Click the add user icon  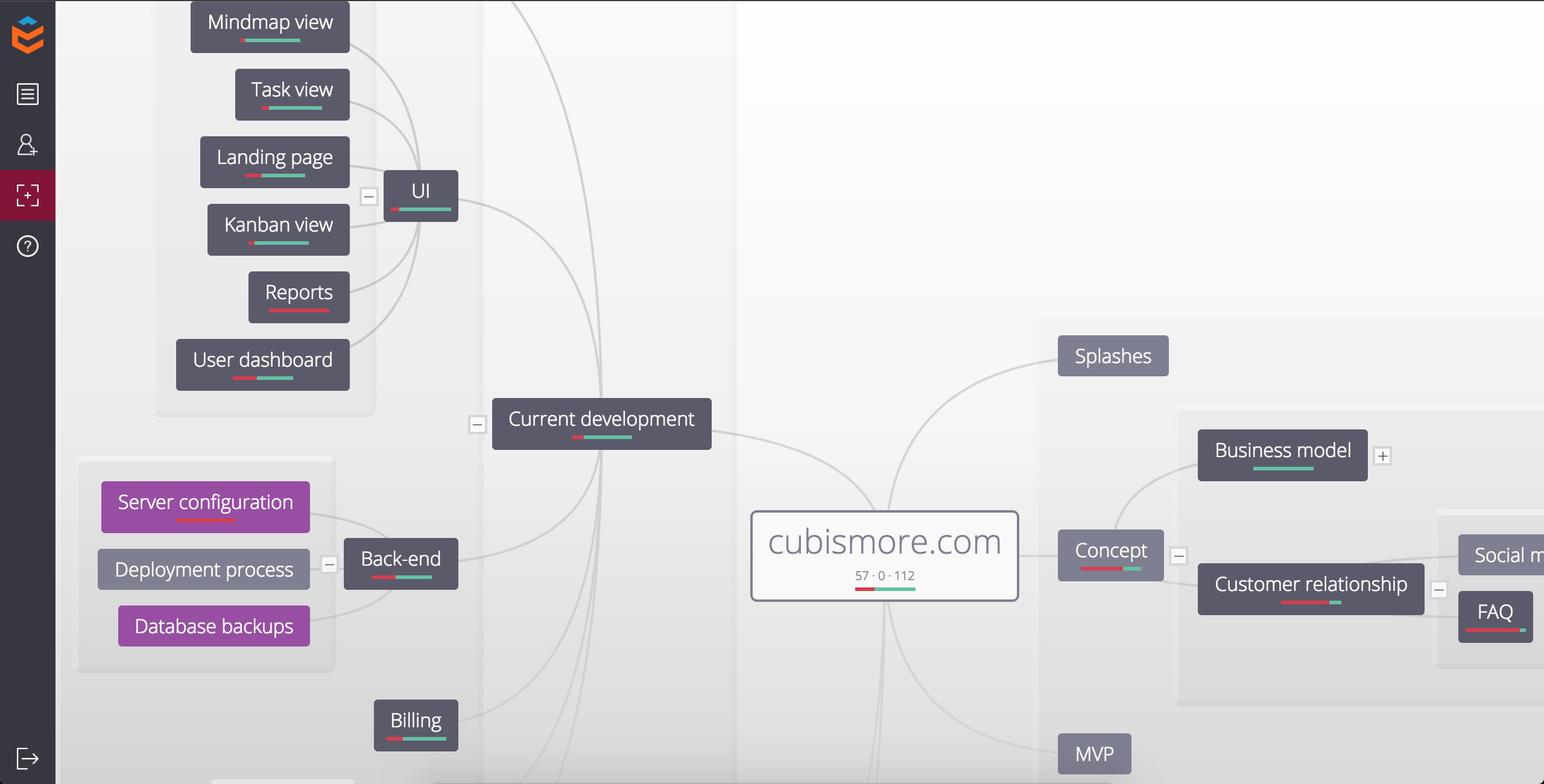(28, 145)
